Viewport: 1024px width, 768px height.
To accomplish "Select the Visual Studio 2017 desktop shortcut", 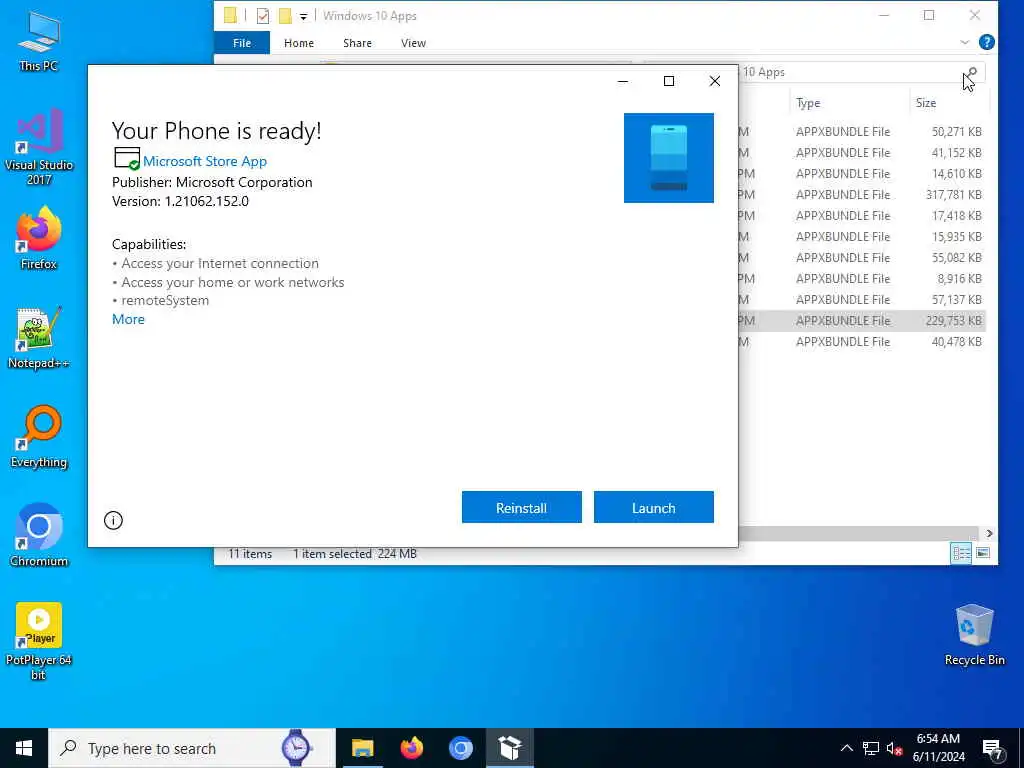I will pyautogui.click(x=39, y=147).
